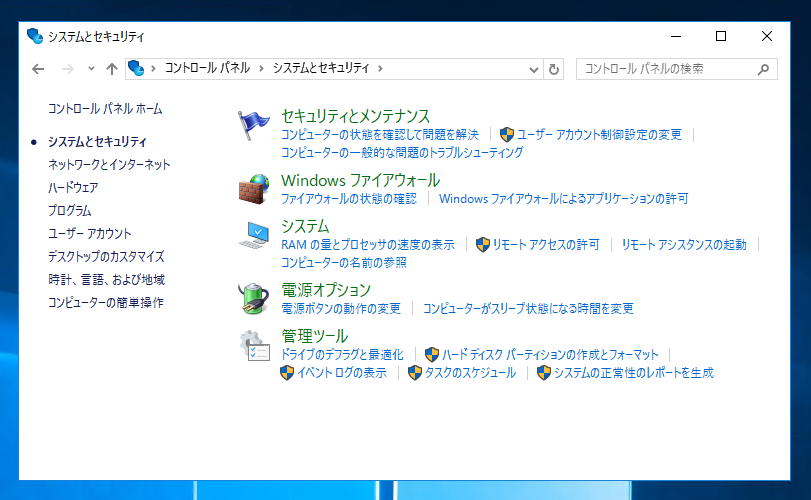Click コンピューターの状態を確認して問題を解決
This screenshot has width=811, height=500.
(380, 135)
